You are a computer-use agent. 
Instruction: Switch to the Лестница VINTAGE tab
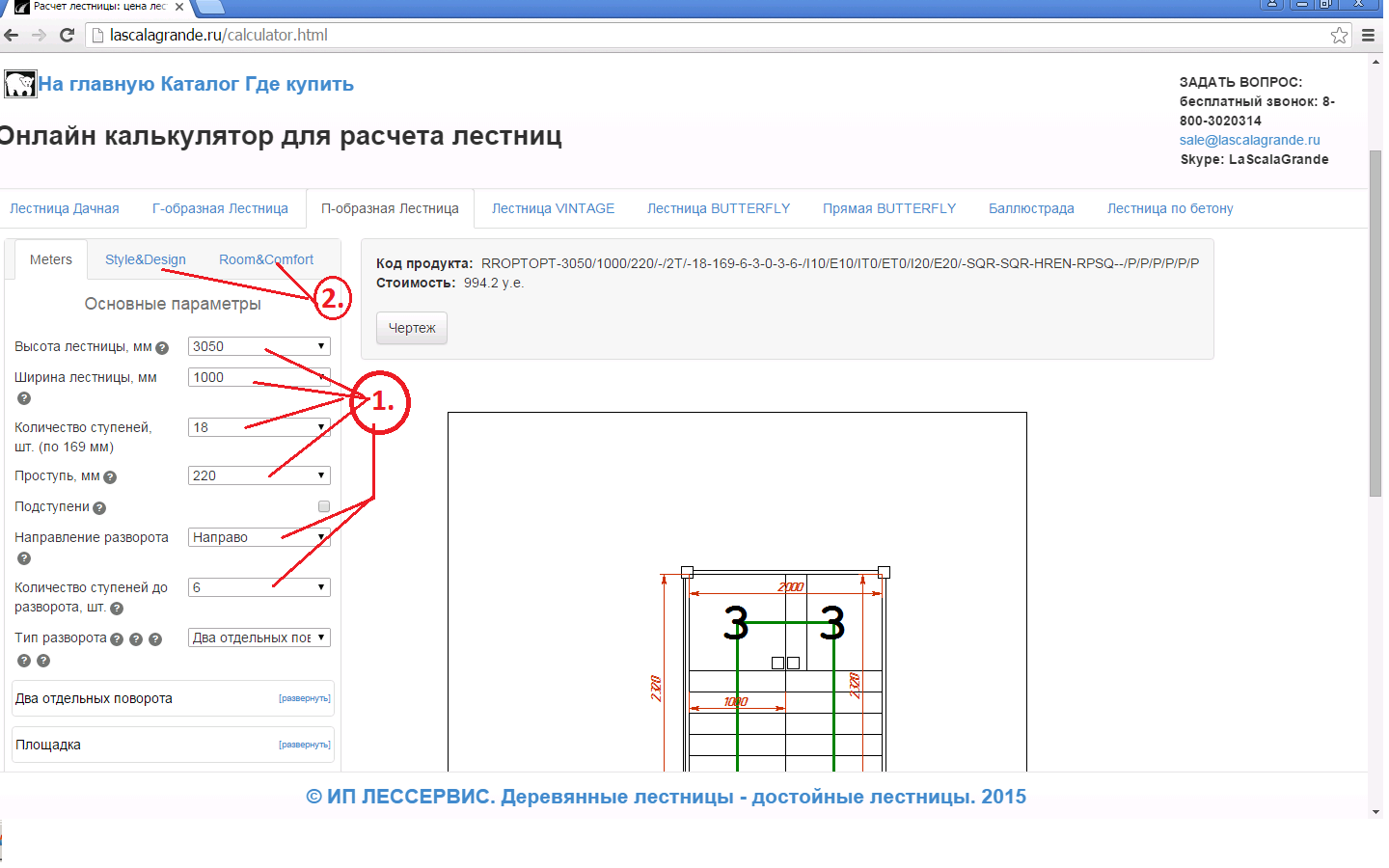point(553,208)
